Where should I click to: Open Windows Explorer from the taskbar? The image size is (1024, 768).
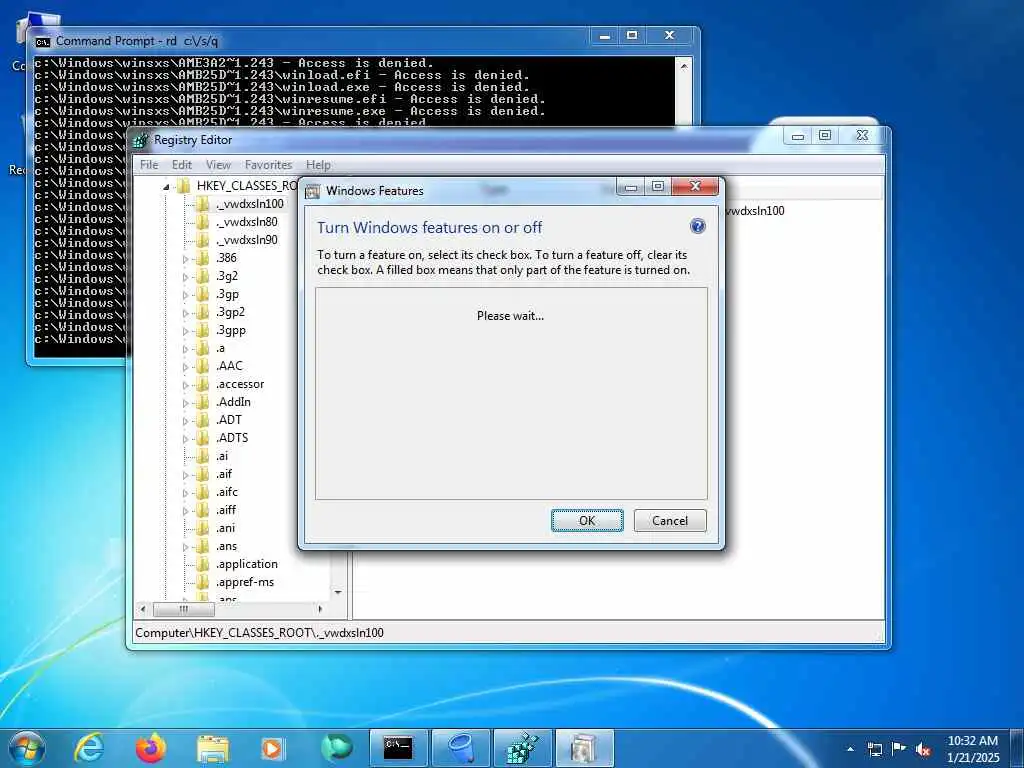pyautogui.click(x=213, y=749)
